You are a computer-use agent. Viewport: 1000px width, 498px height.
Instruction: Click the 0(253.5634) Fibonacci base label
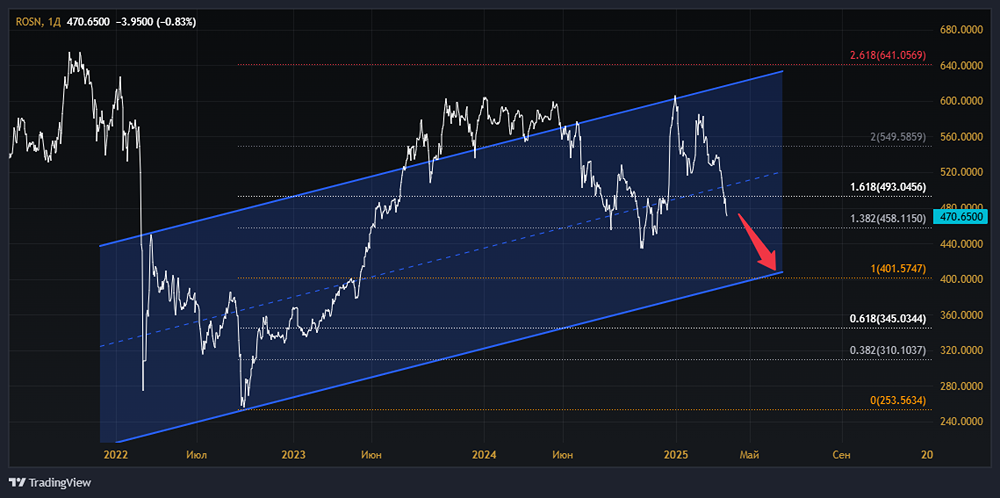click(897, 400)
